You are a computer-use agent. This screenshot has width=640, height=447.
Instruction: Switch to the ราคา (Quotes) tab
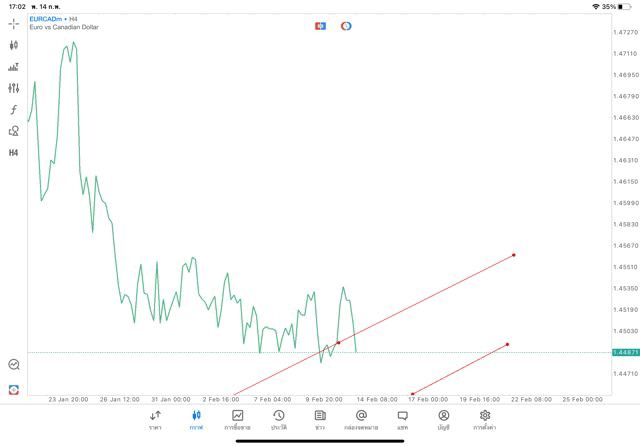pos(155,420)
